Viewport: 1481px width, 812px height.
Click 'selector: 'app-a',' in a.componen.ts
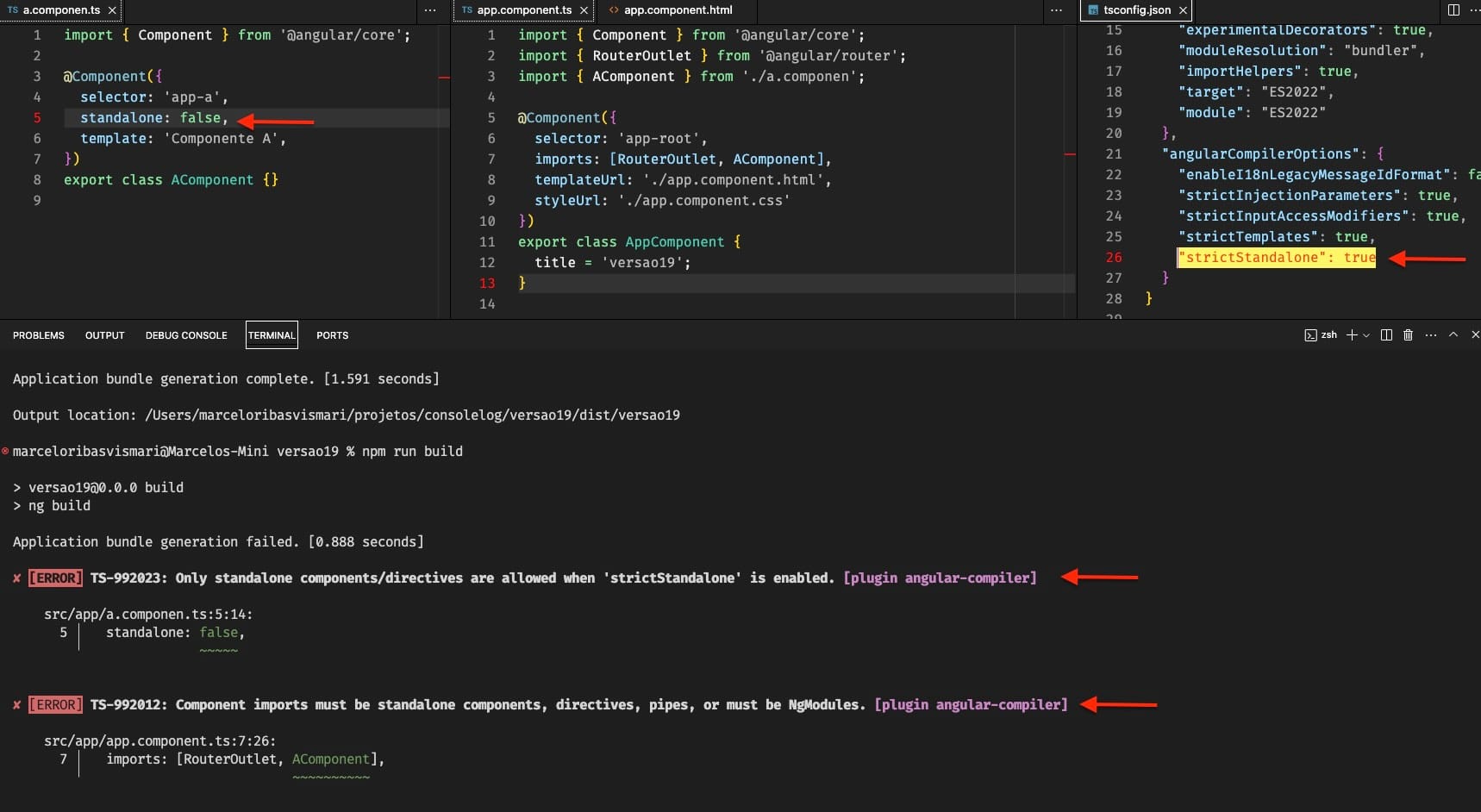tap(154, 97)
